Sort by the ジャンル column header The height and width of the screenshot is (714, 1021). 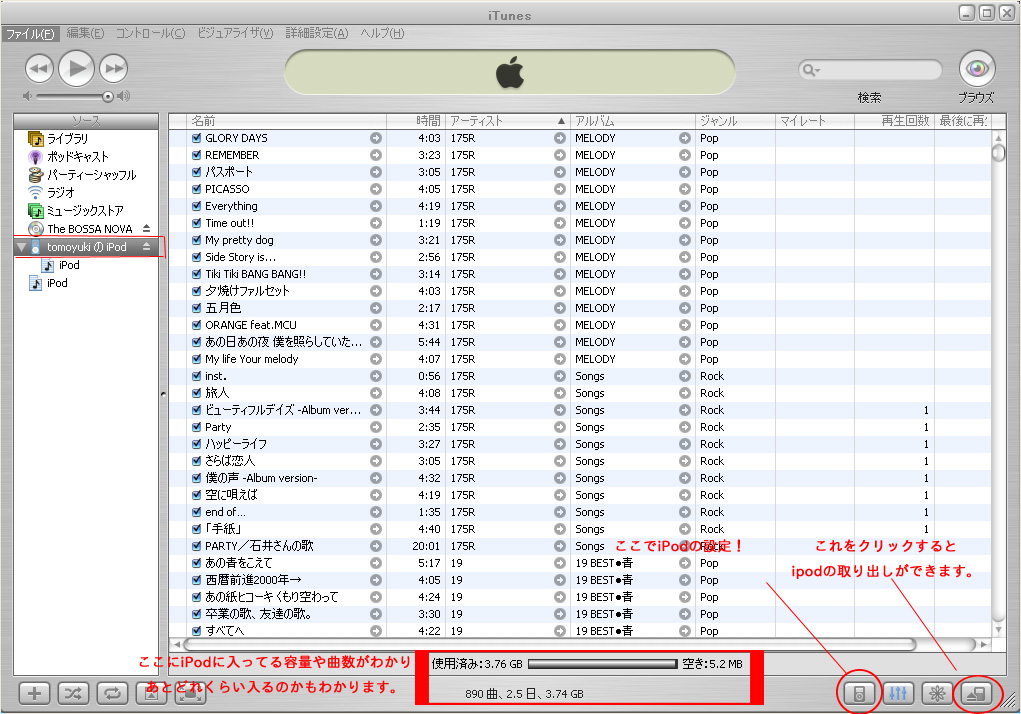pos(735,121)
